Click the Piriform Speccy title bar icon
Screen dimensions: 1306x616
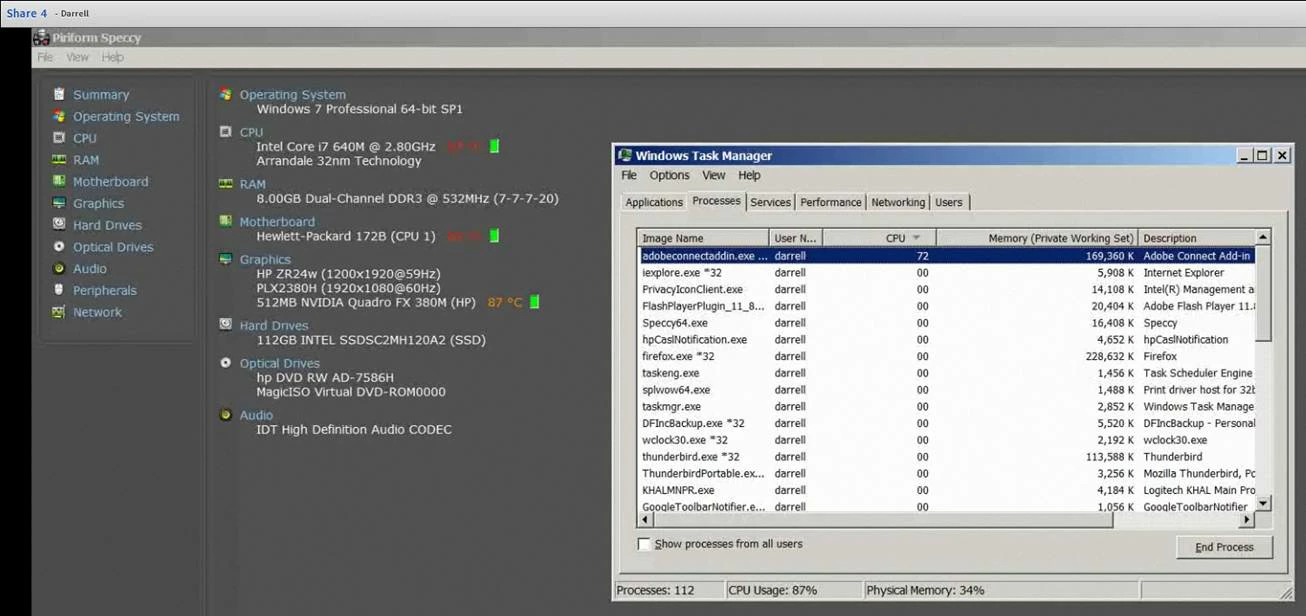coord(41,37)
